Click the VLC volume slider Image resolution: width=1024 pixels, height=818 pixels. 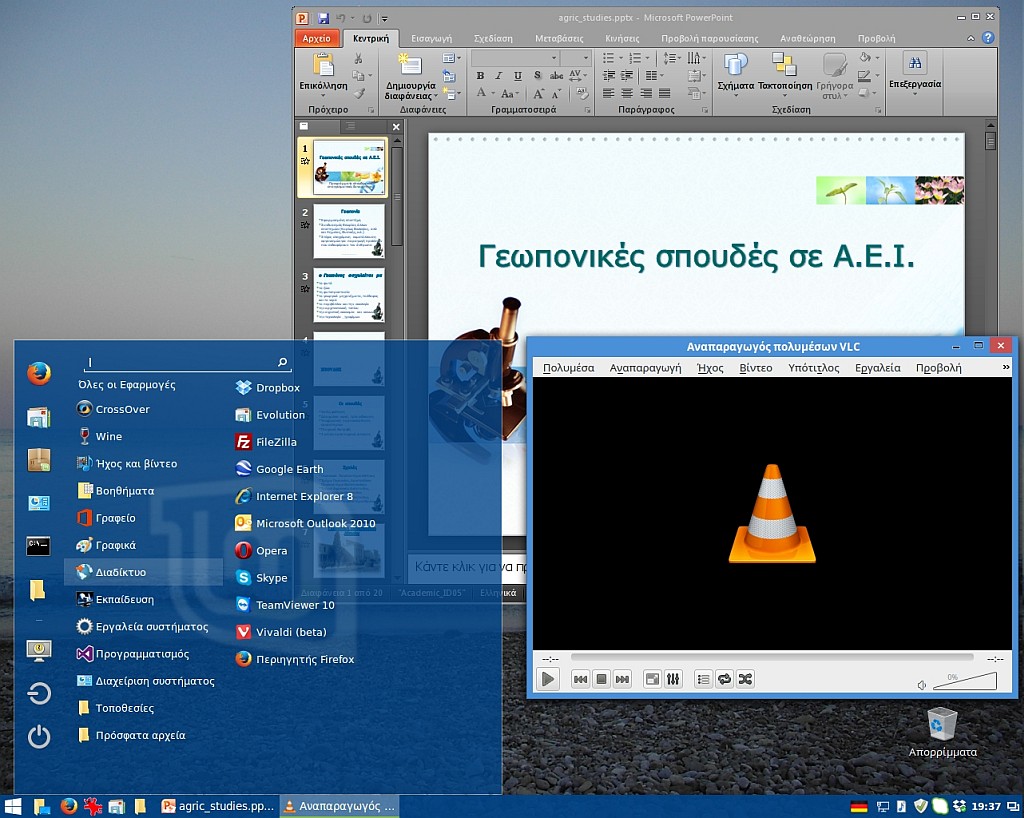point(965,681)
